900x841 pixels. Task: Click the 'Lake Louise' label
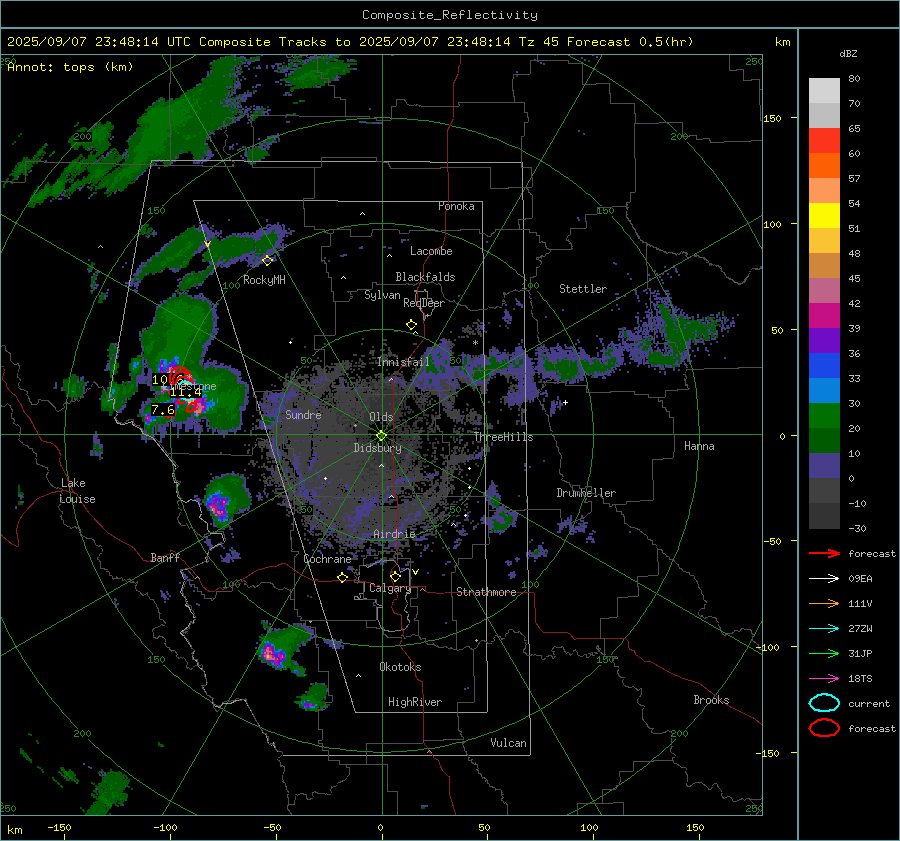click(77, 491)
